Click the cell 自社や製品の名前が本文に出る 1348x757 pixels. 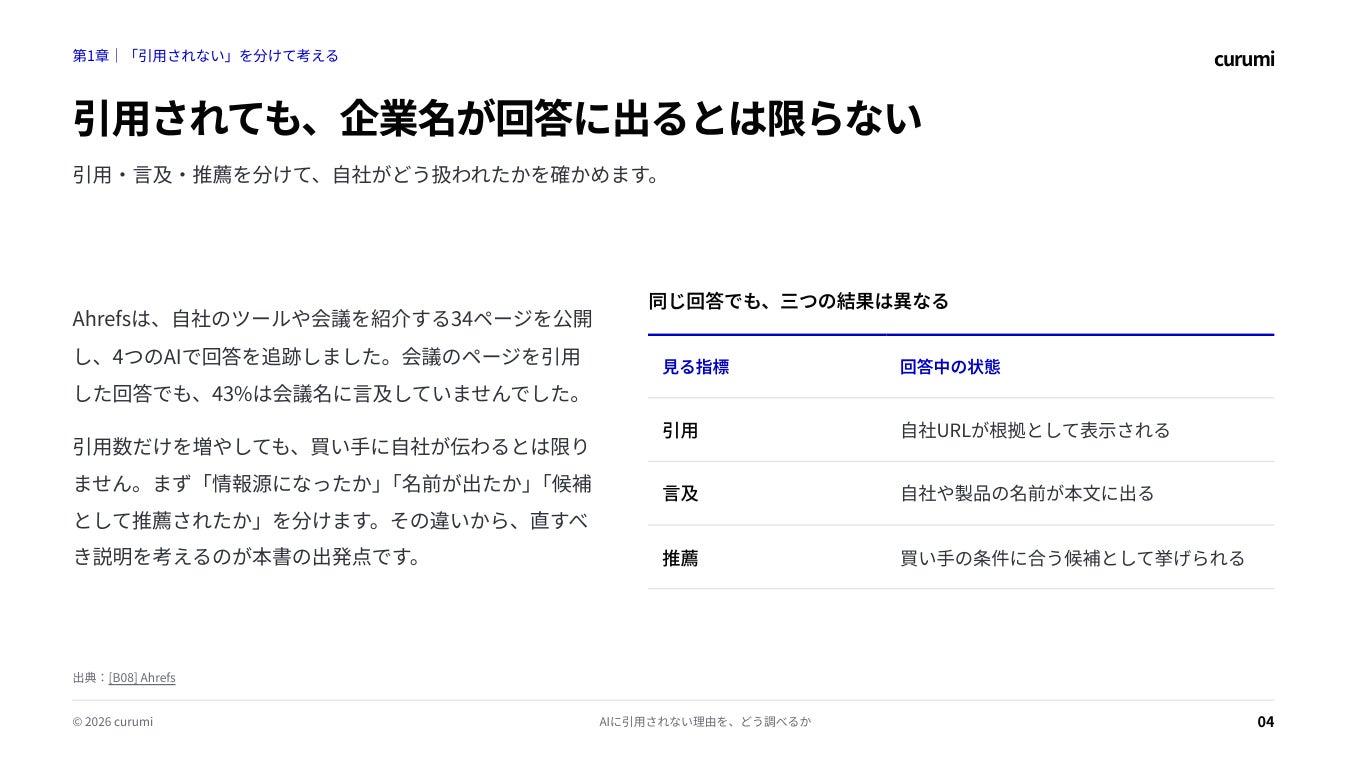[1027, 494]
